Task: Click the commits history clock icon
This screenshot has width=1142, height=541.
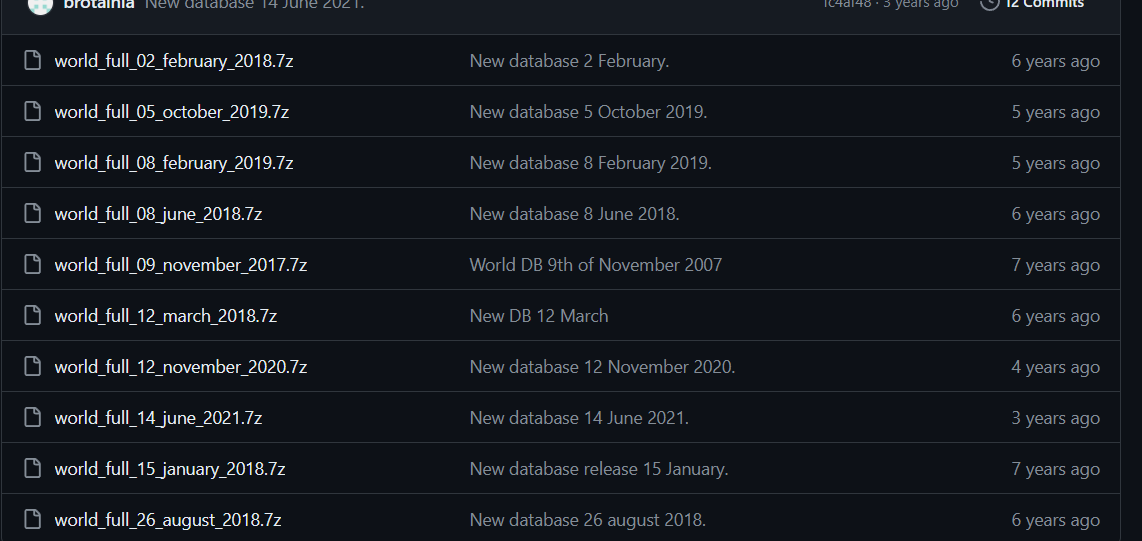Action: click(989, 4)
